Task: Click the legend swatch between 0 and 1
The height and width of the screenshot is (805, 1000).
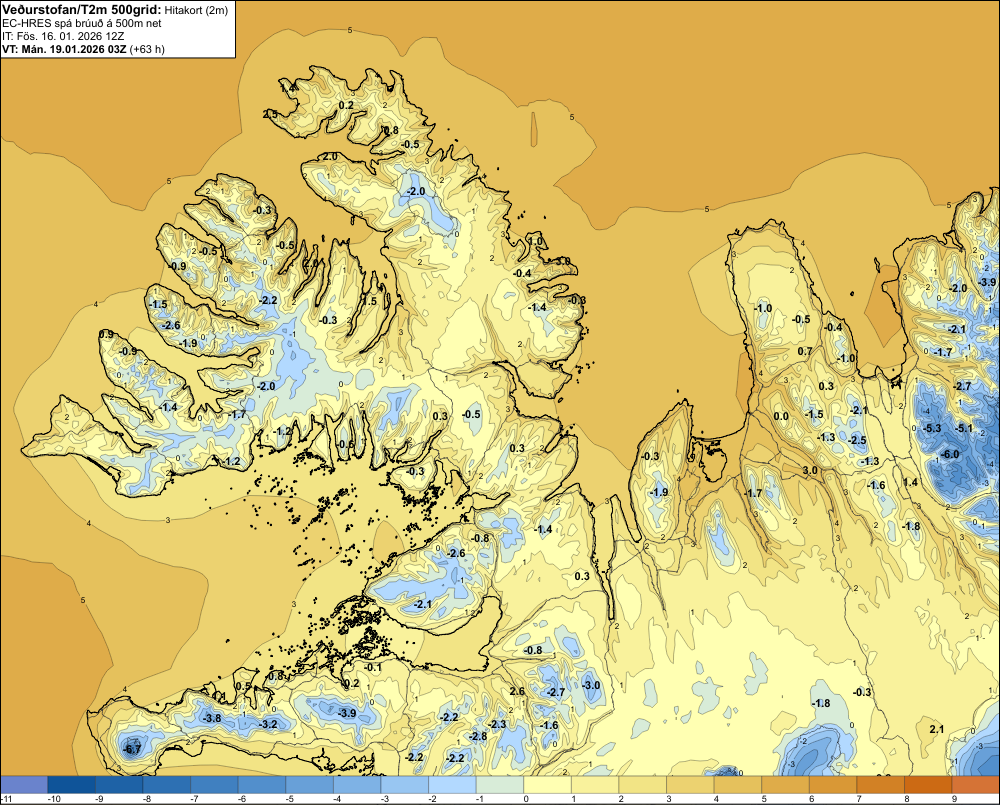Action: pyautogui.click(x=548, y=785)
